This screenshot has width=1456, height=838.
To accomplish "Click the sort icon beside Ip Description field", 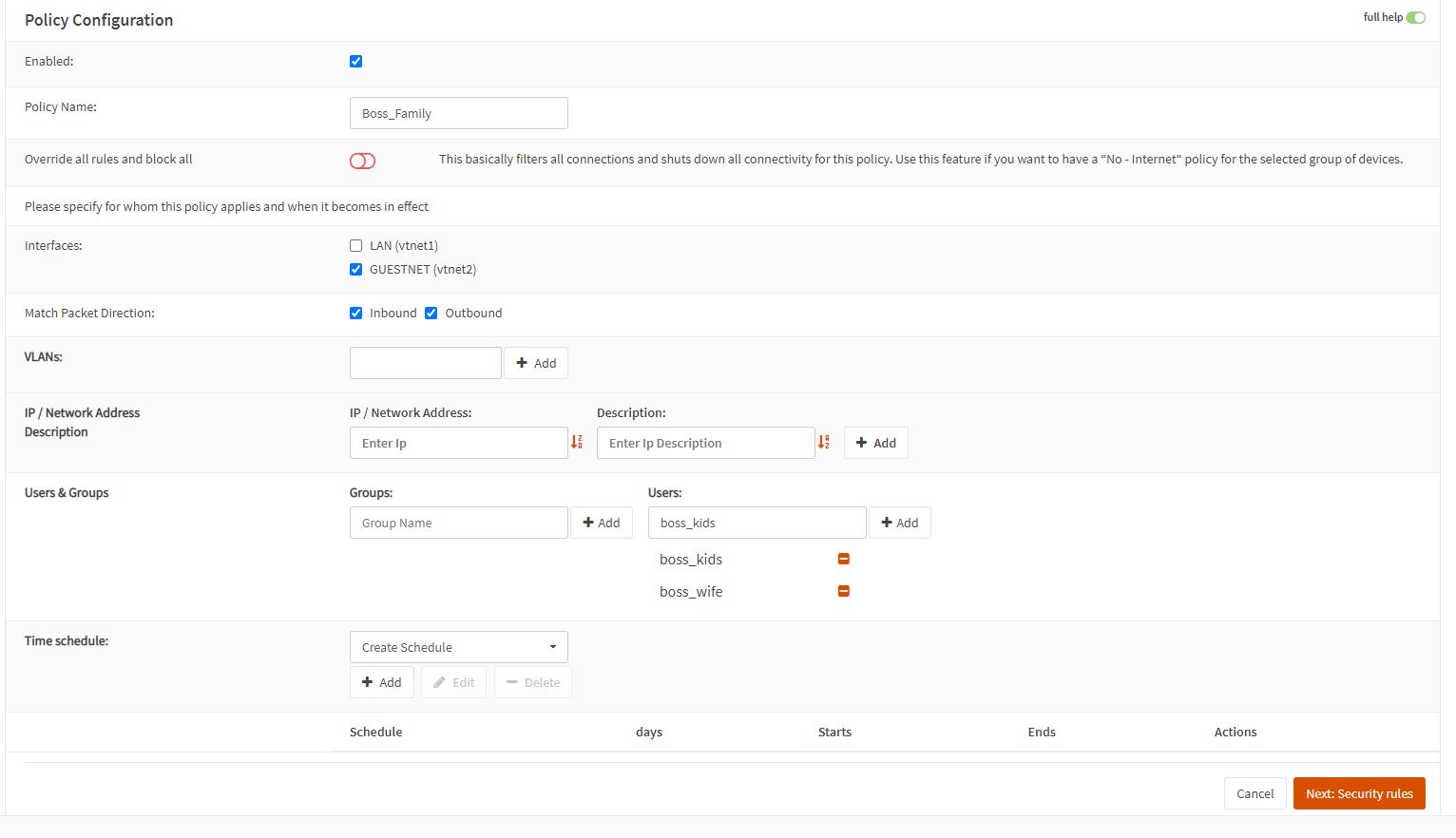I will tap(823, 442).
